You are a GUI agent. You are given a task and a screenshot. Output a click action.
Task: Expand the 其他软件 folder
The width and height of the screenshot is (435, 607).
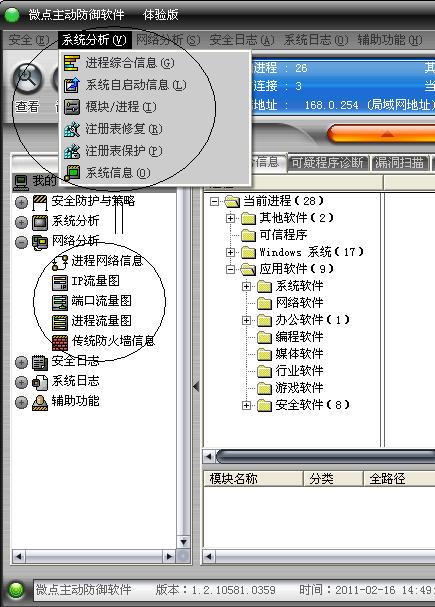click(230, 218)
